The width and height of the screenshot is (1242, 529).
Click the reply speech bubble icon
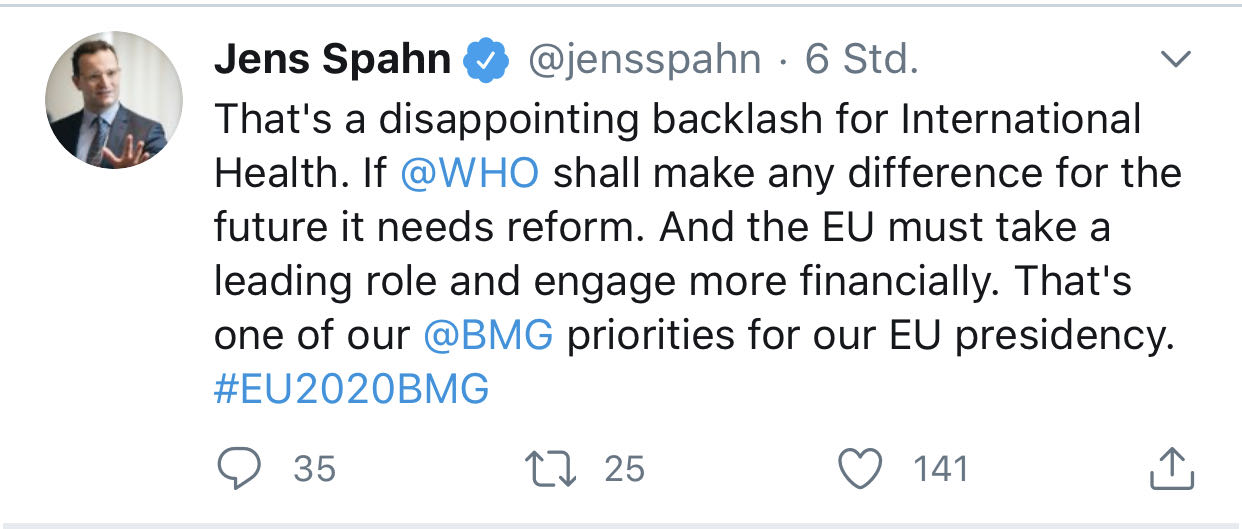coord(239,468)
